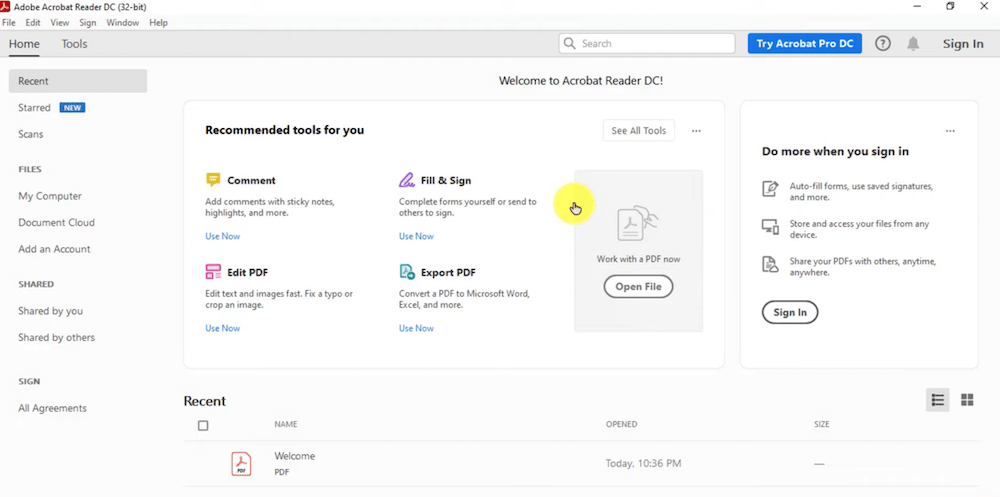Click Add an Account in sidebar
Viewport: 1000px width, 497px height.
tap(54, 249)
